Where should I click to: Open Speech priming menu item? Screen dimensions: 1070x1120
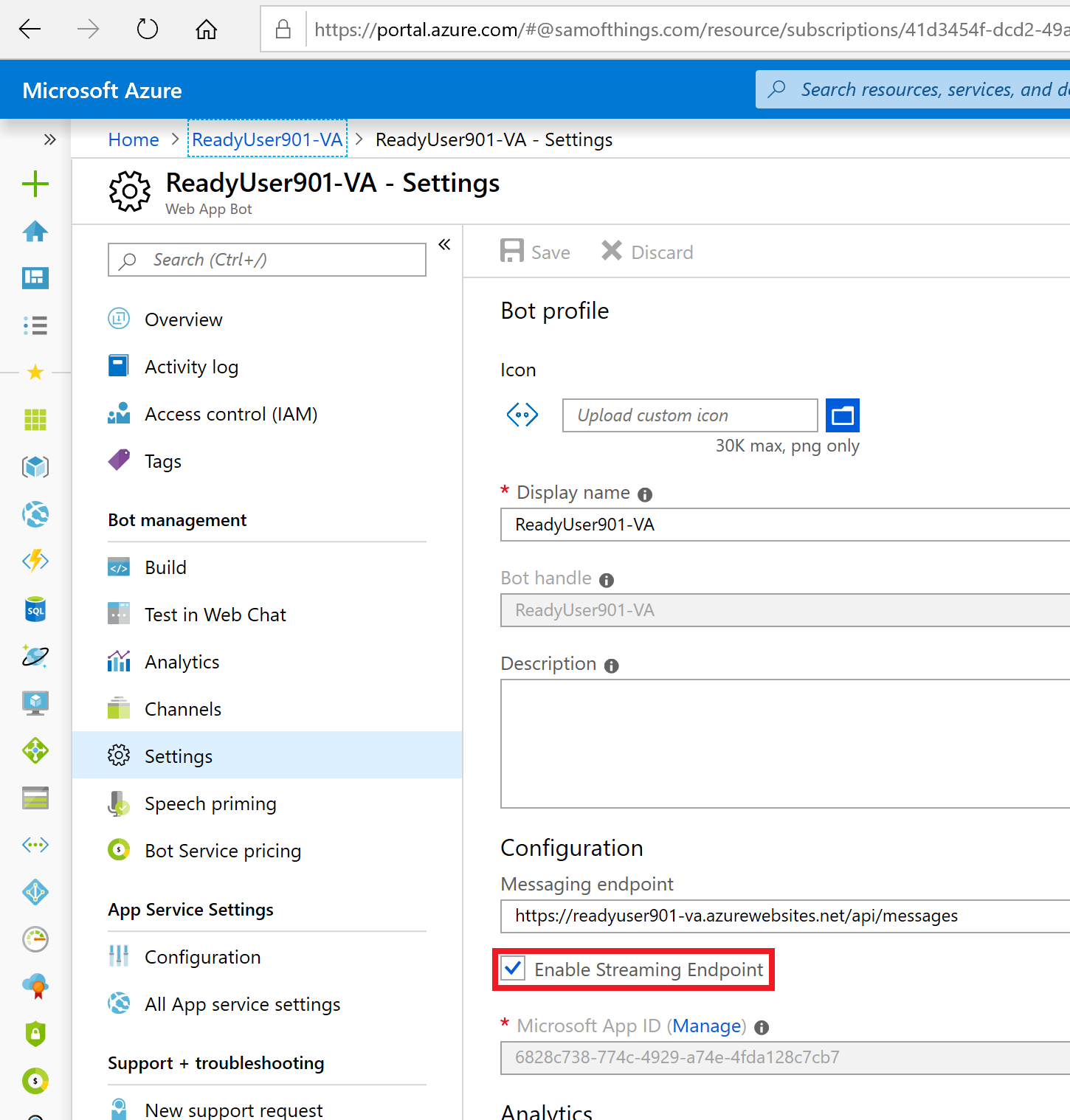[x=267, y=803]
